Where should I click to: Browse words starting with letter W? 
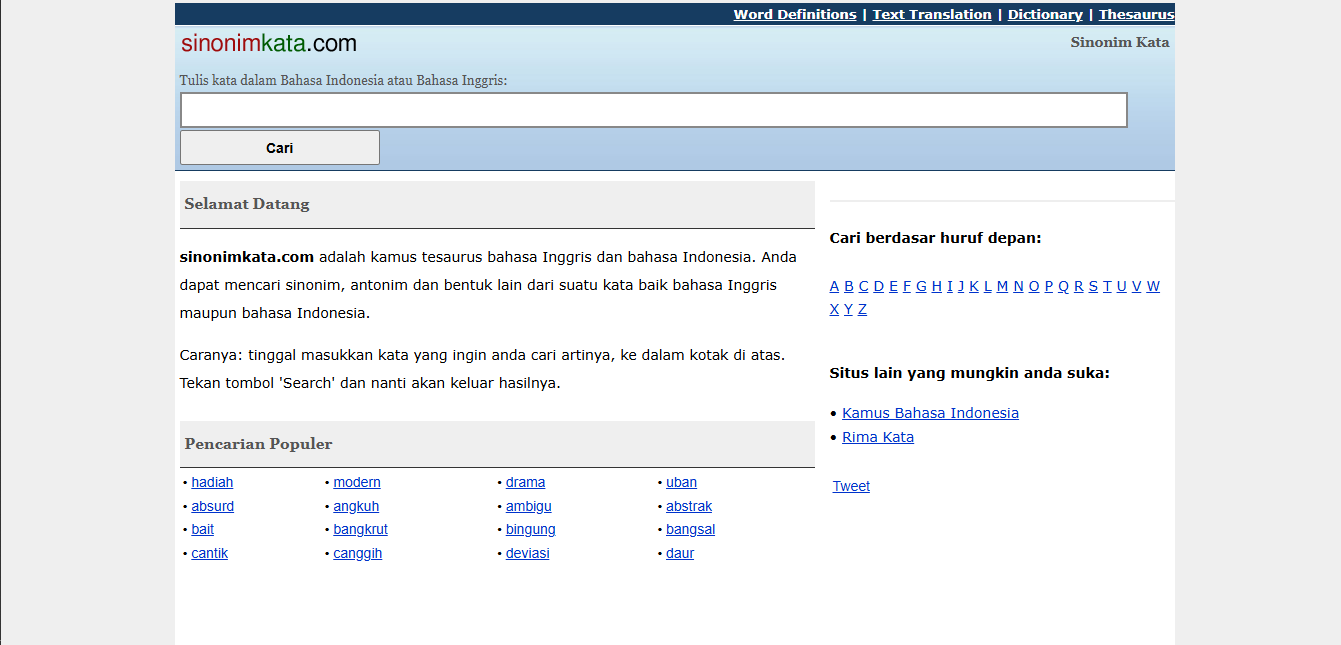coord(1153,286)
